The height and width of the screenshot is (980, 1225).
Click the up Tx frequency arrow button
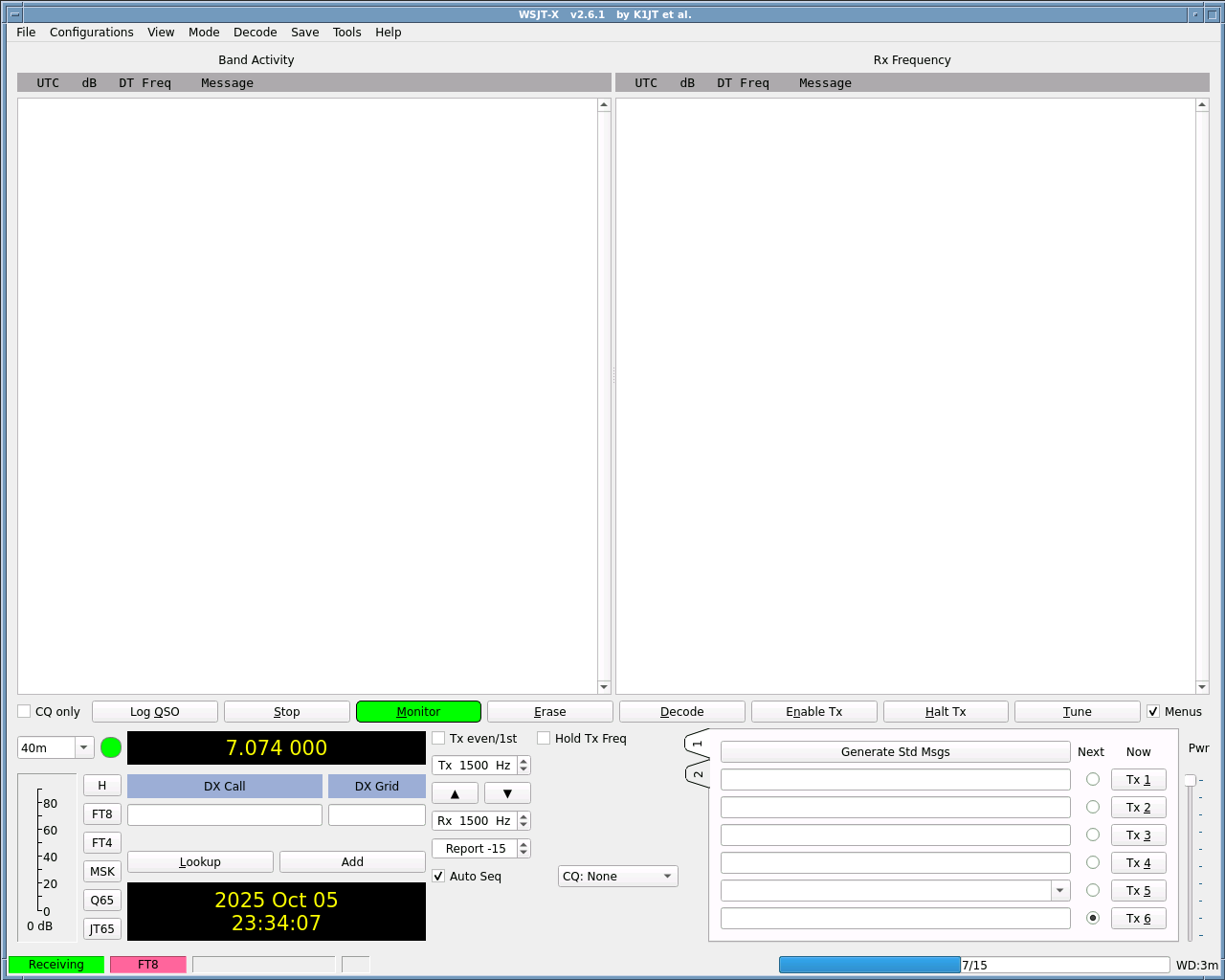click(454, 792)
